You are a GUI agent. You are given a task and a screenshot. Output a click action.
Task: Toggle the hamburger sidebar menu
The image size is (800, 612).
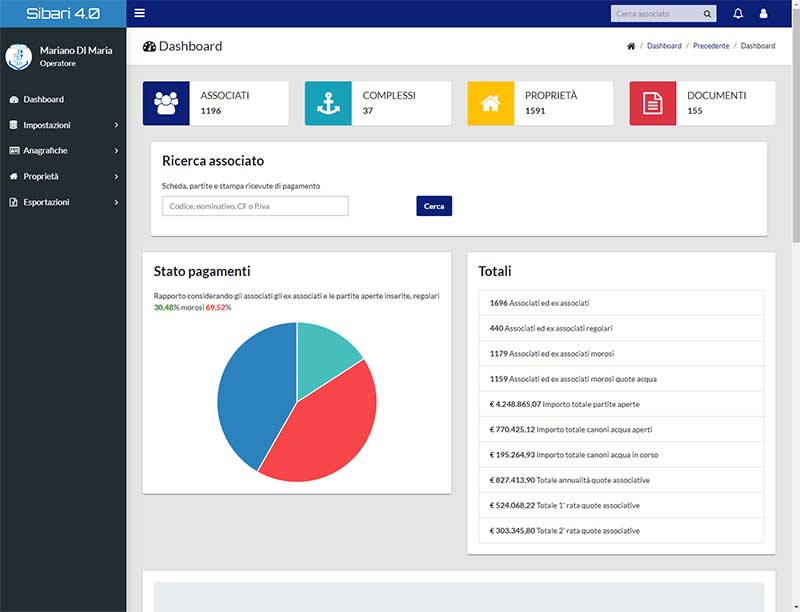[139, 13]
